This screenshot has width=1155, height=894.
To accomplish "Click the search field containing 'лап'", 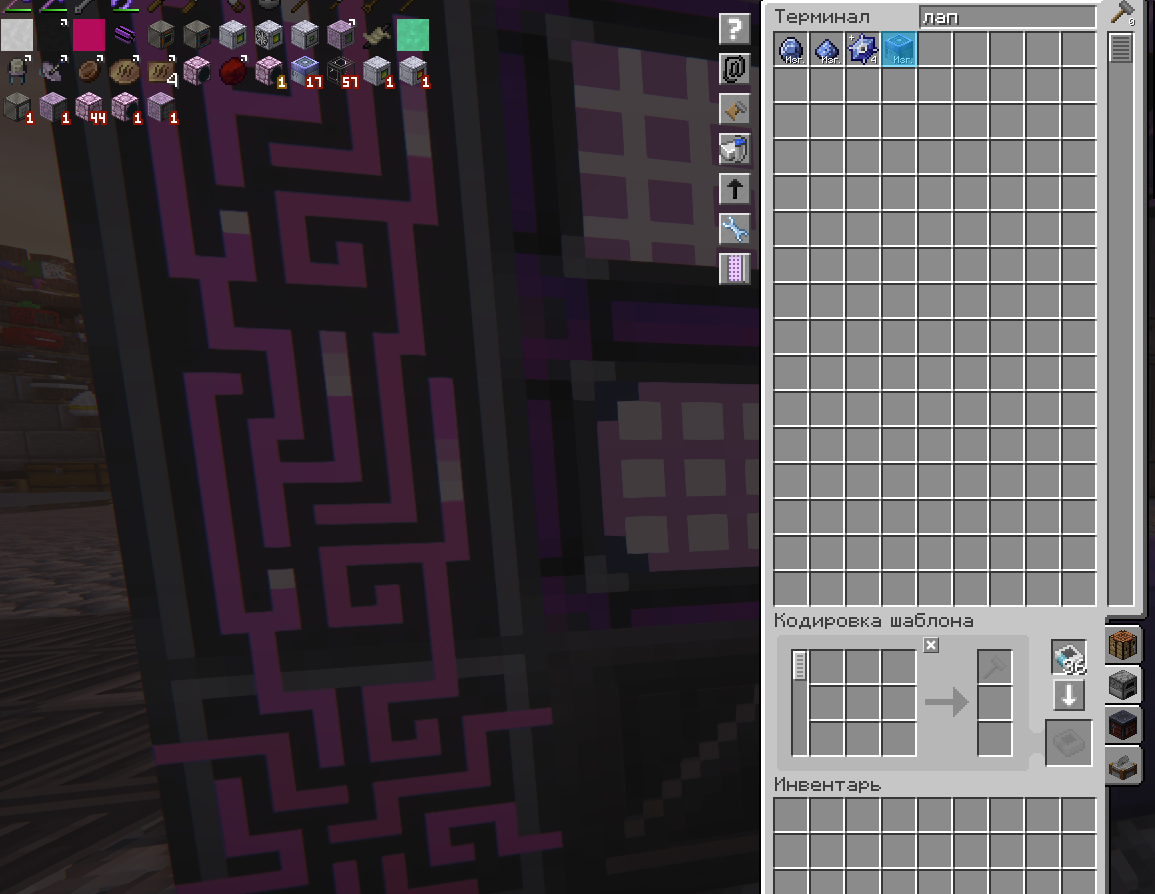I will point(1008,17).
